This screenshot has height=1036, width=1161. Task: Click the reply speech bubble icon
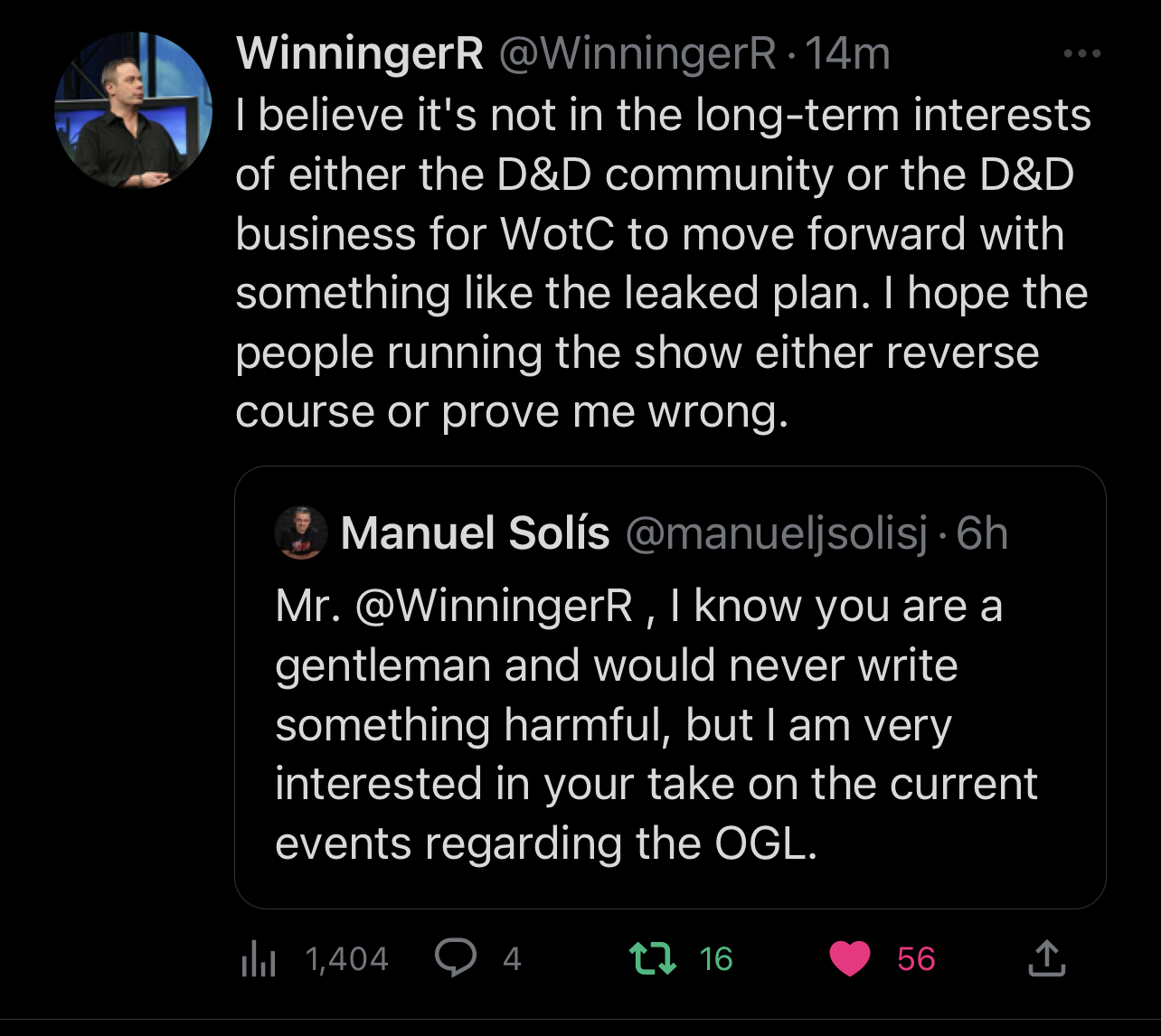pos(456,958)
